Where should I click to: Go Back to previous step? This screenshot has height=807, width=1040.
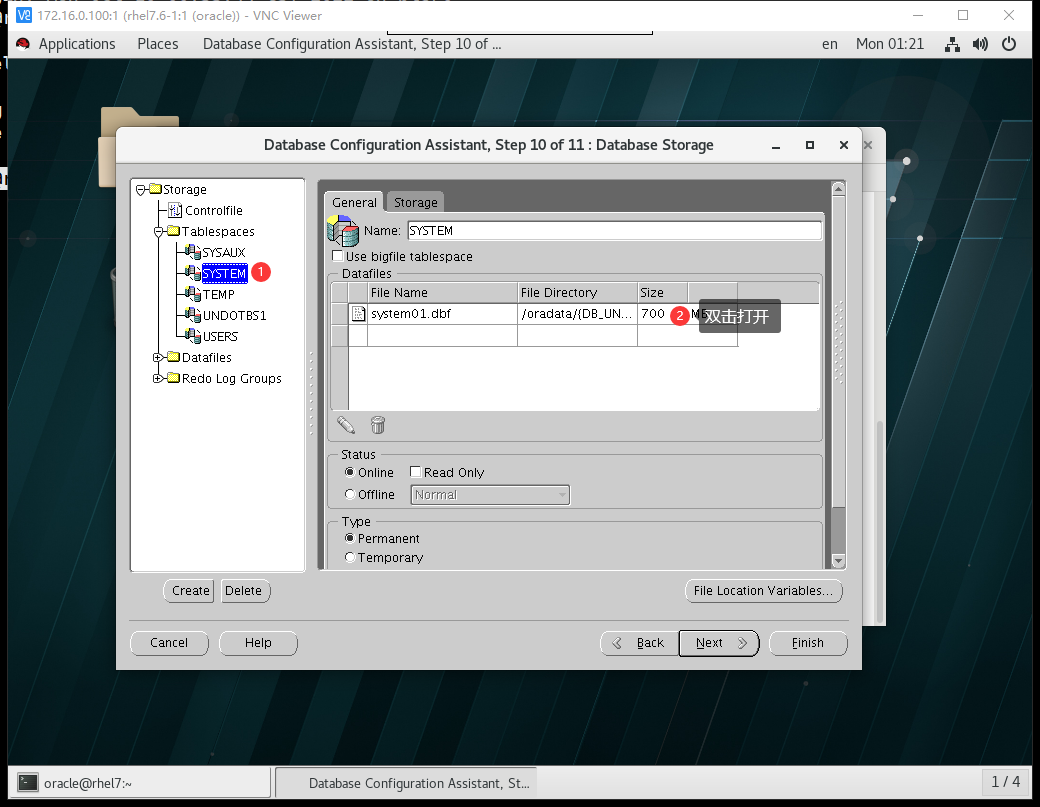coord(639,643)
